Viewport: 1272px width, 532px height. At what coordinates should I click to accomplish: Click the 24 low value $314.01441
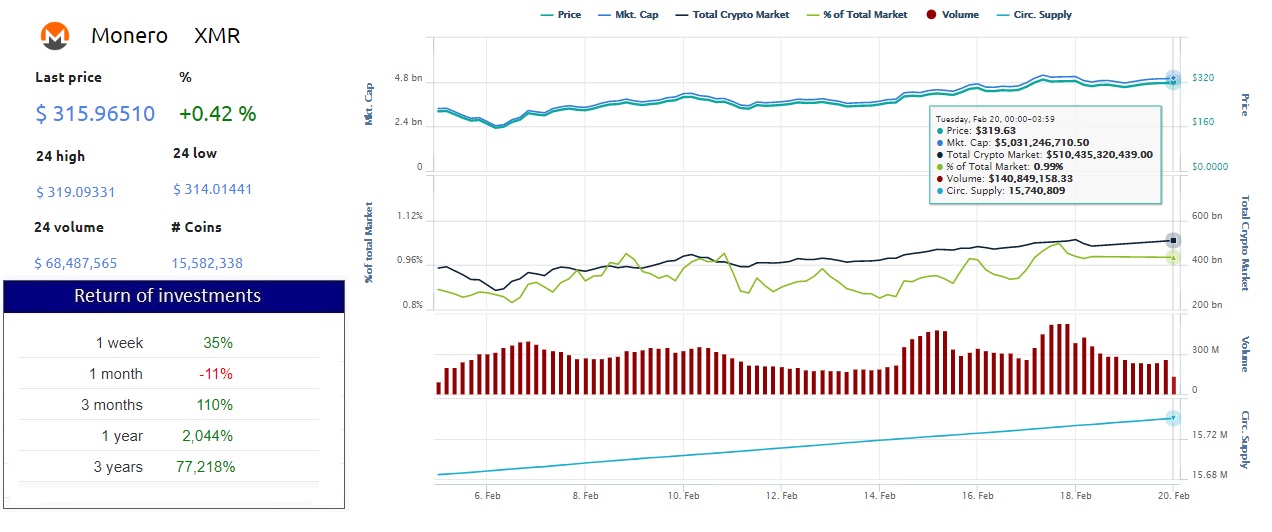click(x=212, y=189)
